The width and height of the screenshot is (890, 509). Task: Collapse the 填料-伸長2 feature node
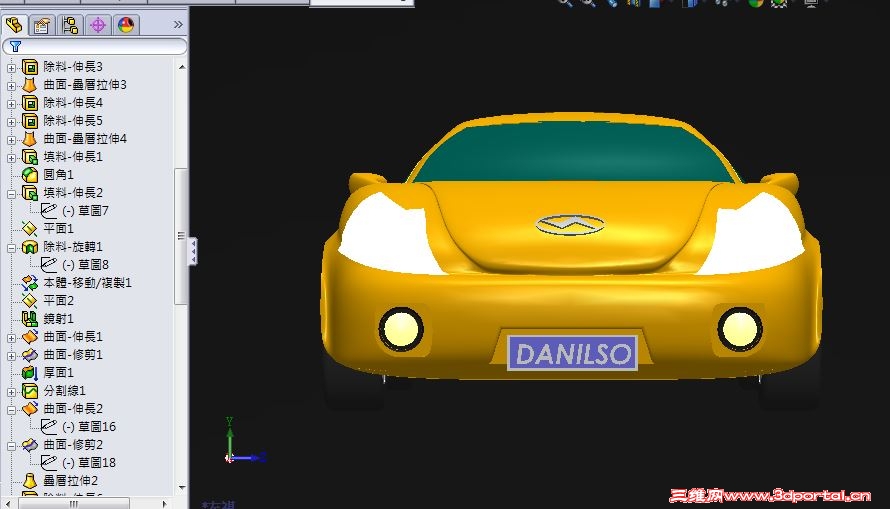point(11,193)
